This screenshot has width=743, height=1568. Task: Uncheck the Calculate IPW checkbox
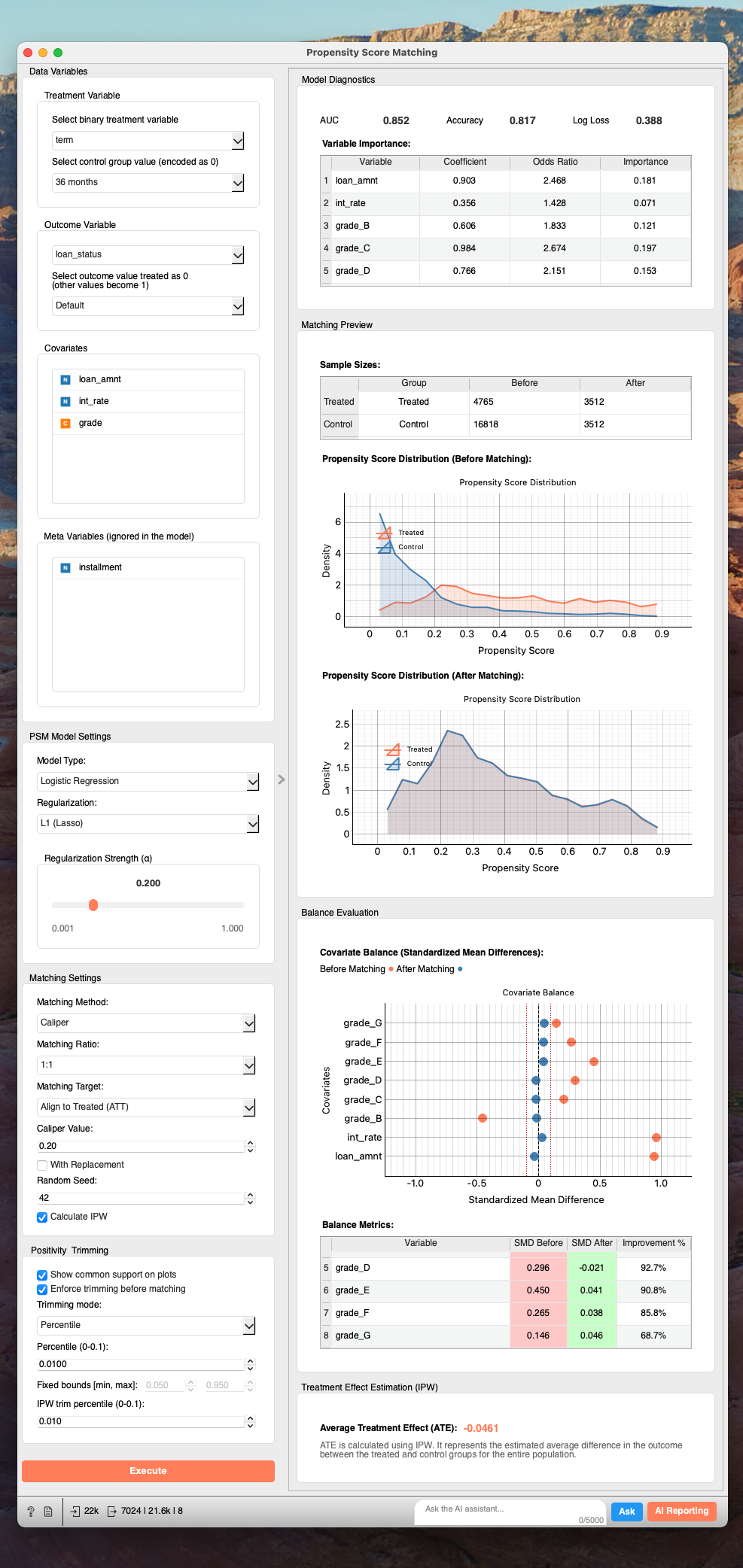pos(42,1217)
